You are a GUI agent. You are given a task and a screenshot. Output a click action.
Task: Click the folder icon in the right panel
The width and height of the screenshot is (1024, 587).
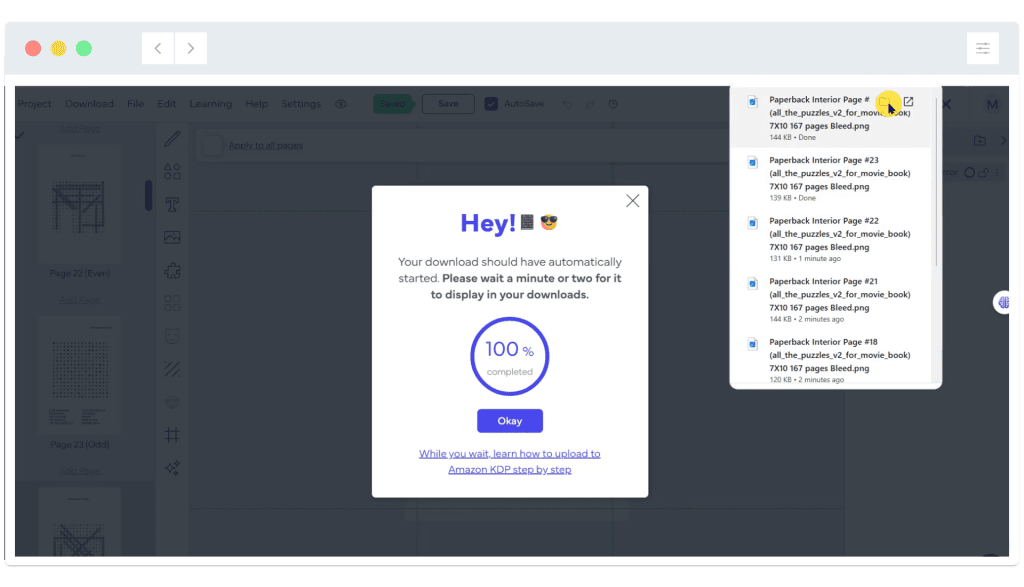tap(980, 140)
